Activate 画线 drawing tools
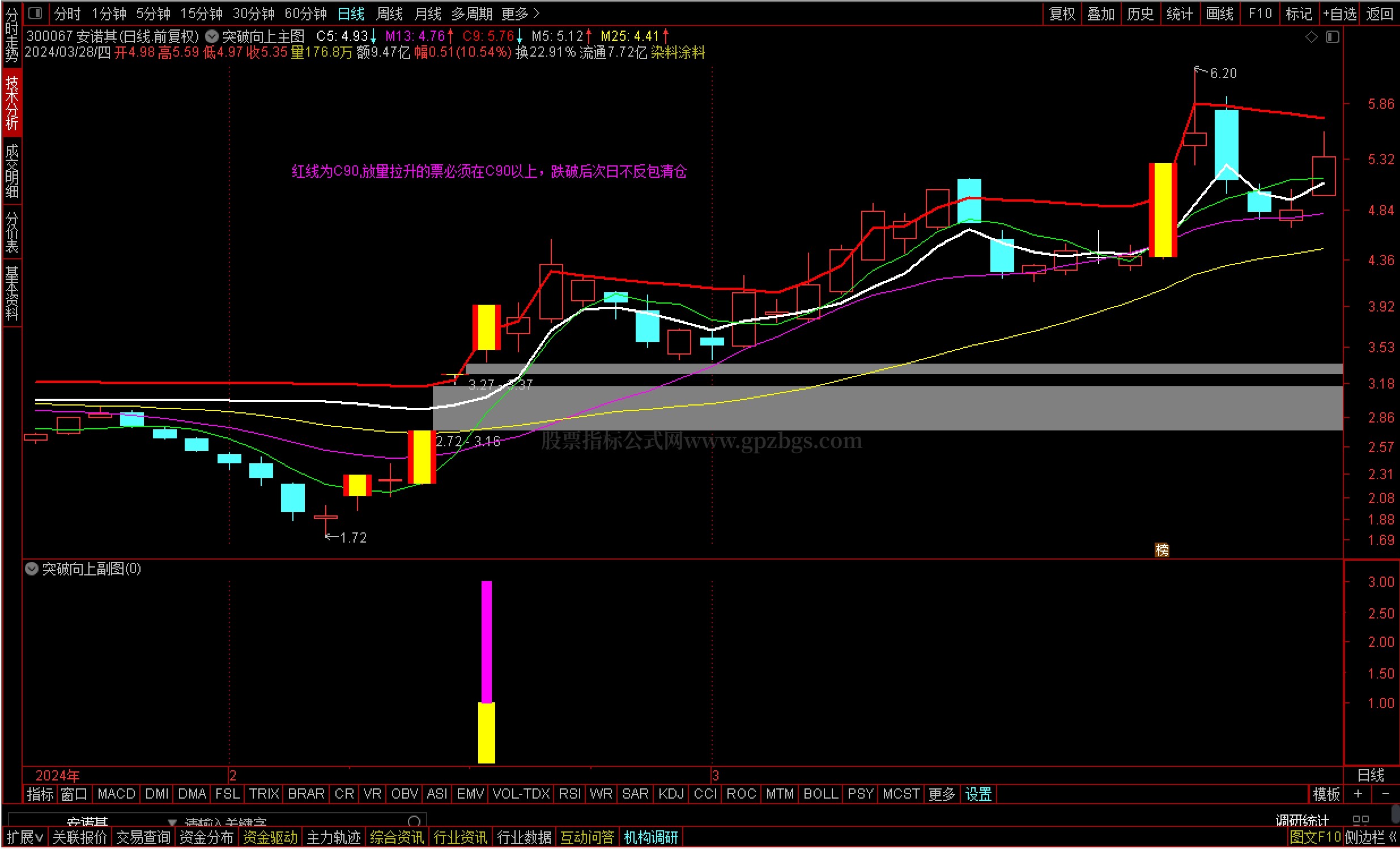Image resolution: width=1400 pixels, height=849 pixels. 1219,14
